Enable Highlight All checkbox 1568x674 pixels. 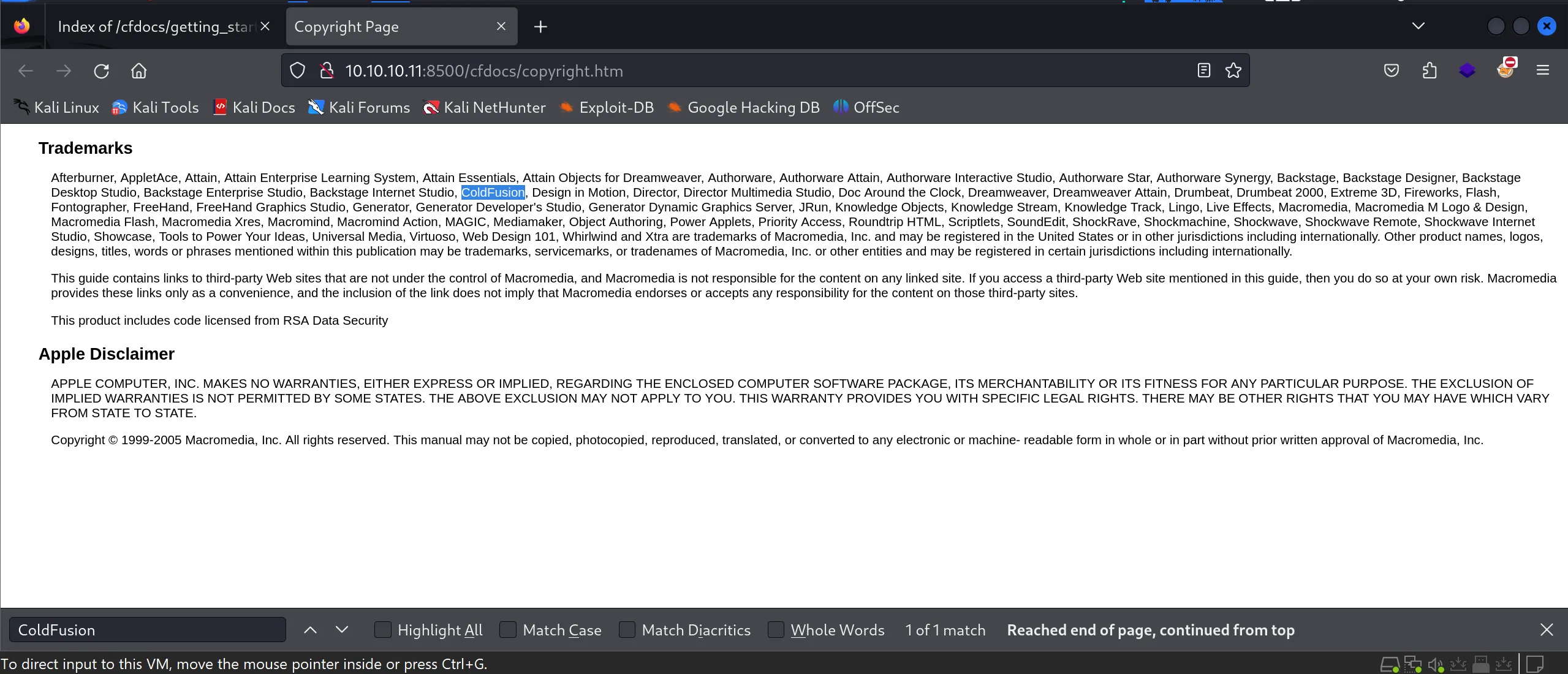pyautogui.click(x=383, y=630)
